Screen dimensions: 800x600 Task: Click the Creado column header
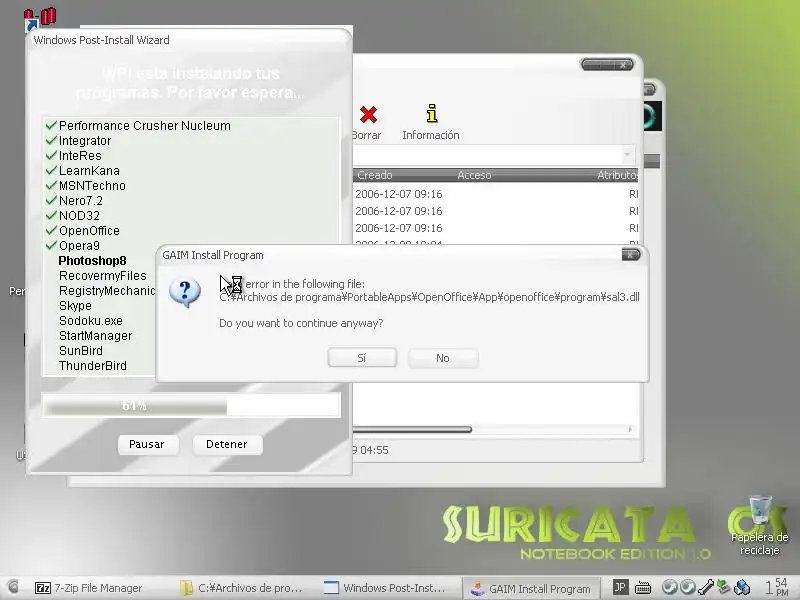coord(375,175)
